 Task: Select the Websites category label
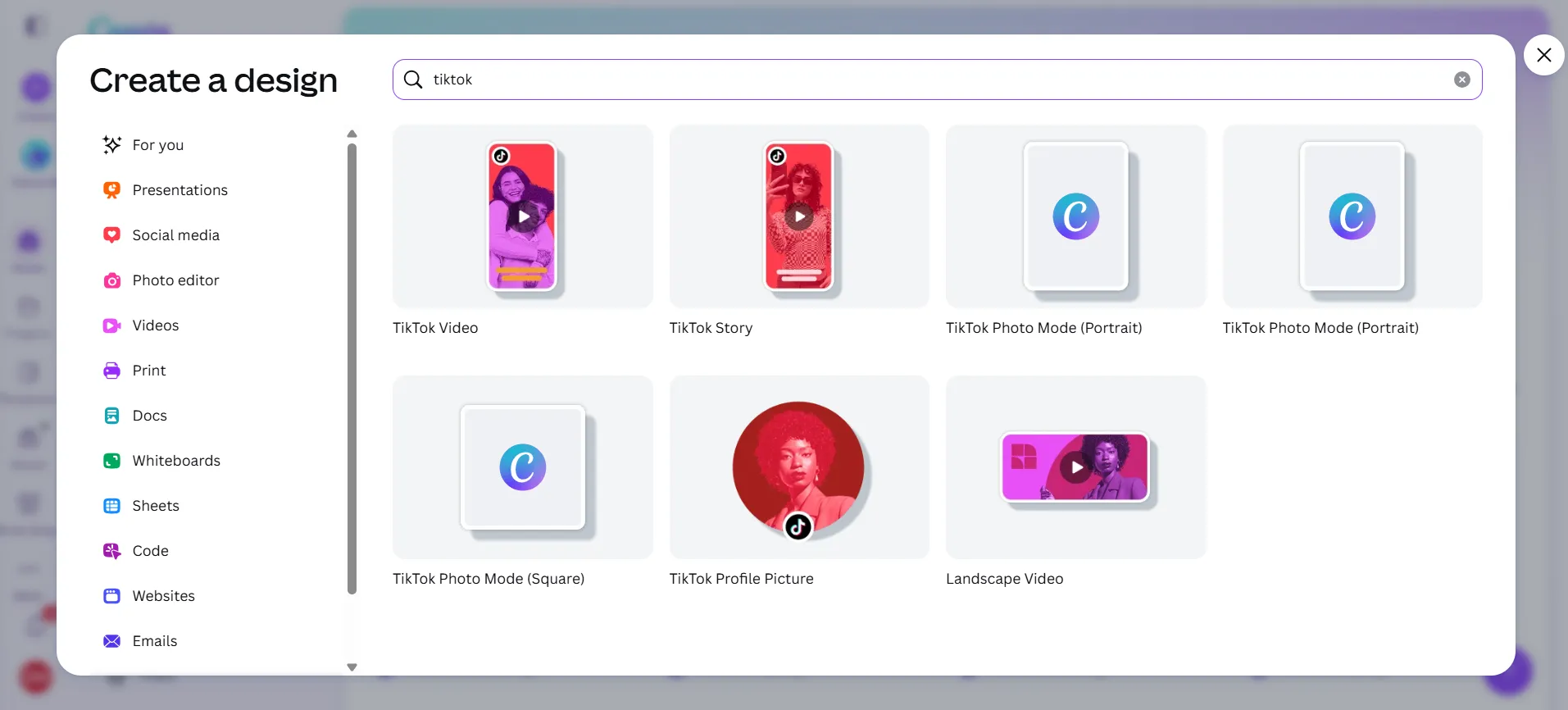164,596
